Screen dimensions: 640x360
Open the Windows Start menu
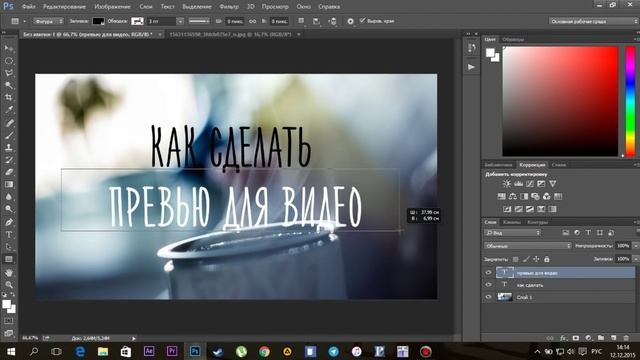pos(11,351)
